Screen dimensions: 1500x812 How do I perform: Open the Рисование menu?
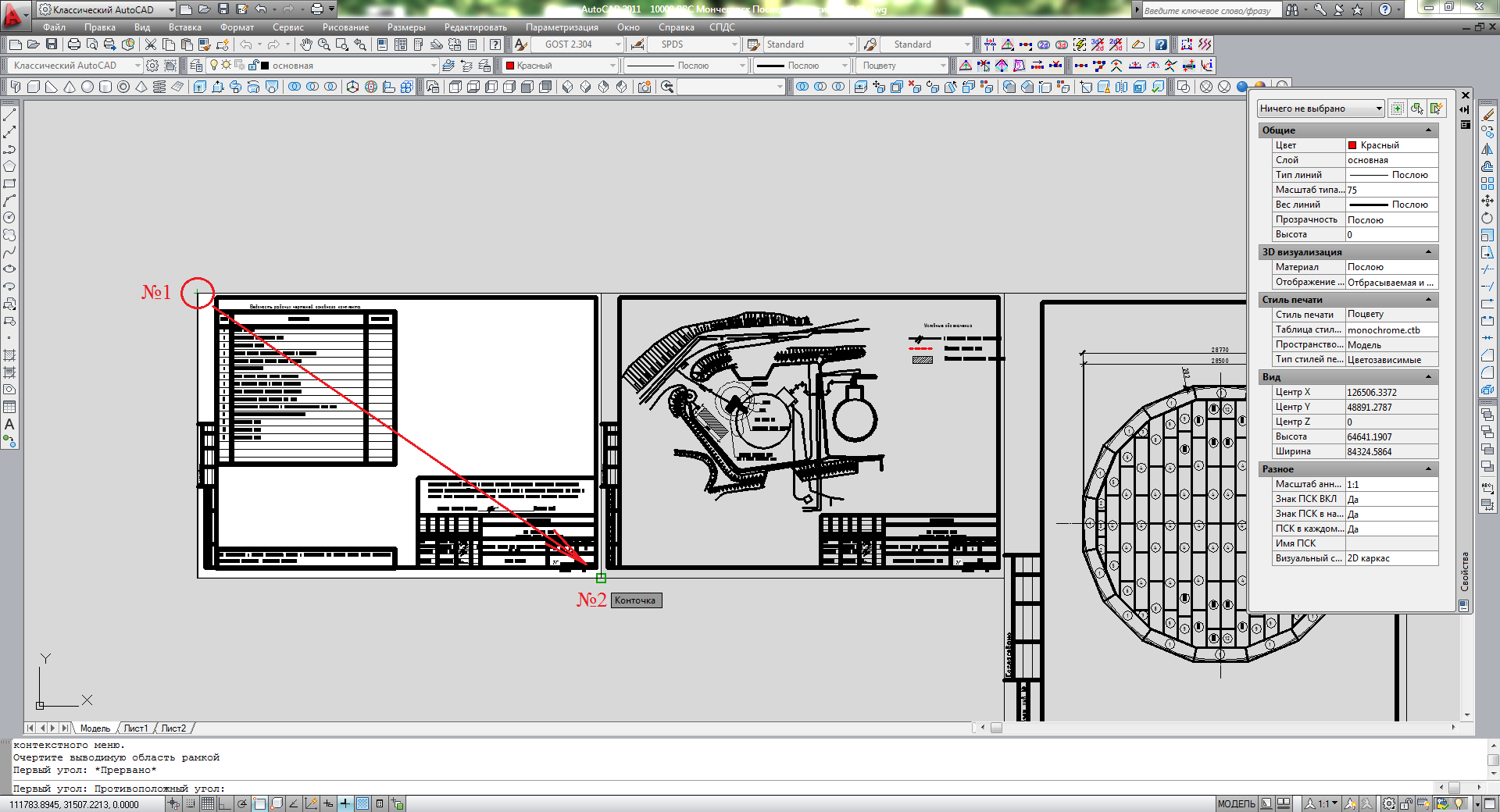(x=345, y=27)
